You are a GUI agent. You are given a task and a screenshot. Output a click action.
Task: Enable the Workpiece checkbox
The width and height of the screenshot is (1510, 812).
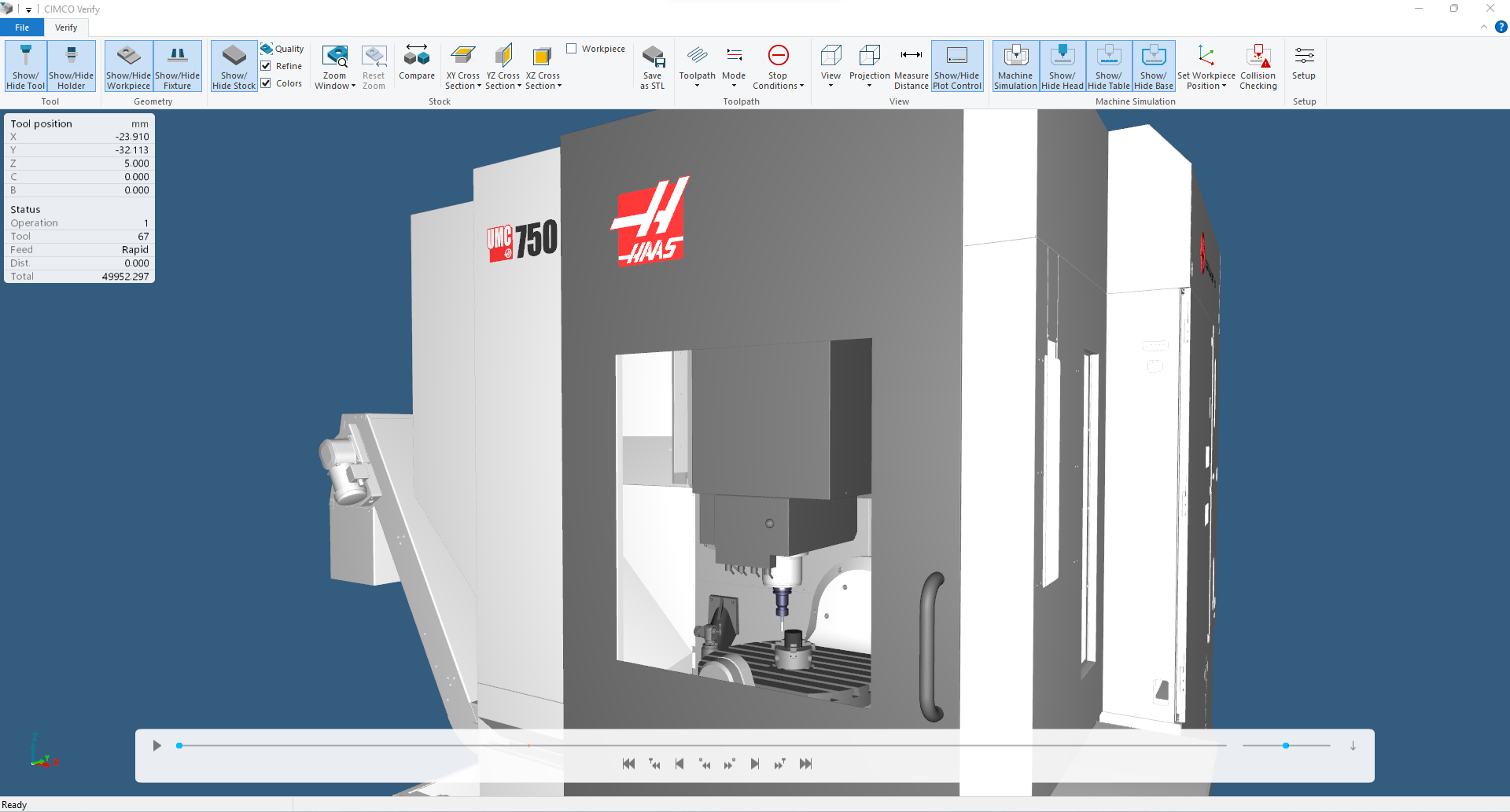[x=572, y=49]
